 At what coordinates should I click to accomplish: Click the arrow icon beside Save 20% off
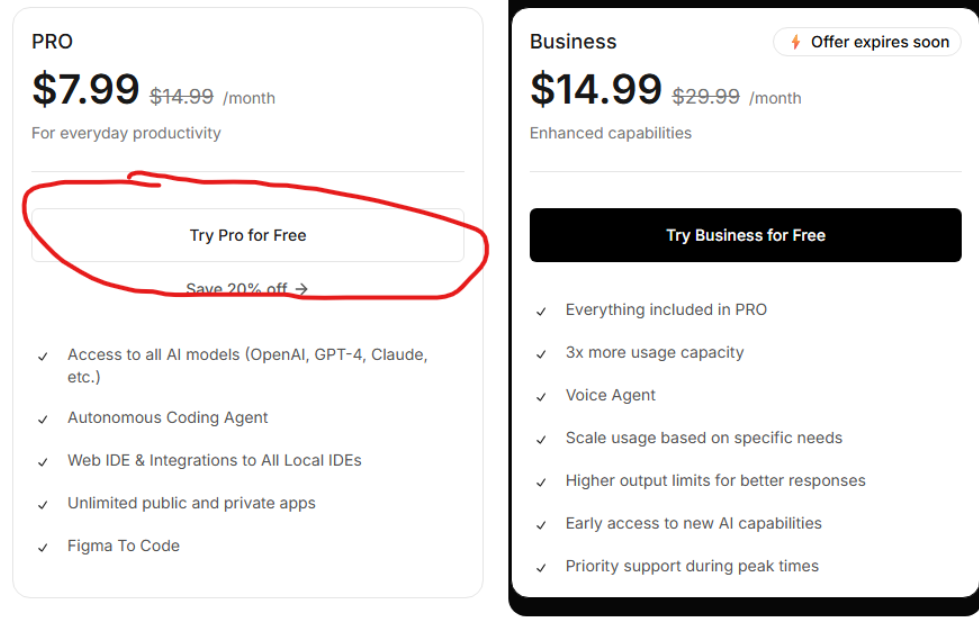coord(302,289)
